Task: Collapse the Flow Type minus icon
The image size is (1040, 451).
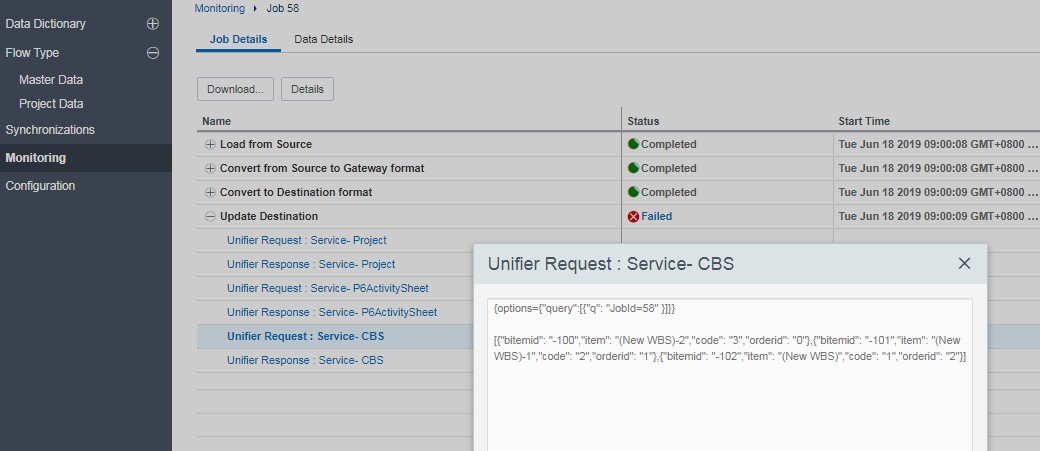Action: [153, 53]
